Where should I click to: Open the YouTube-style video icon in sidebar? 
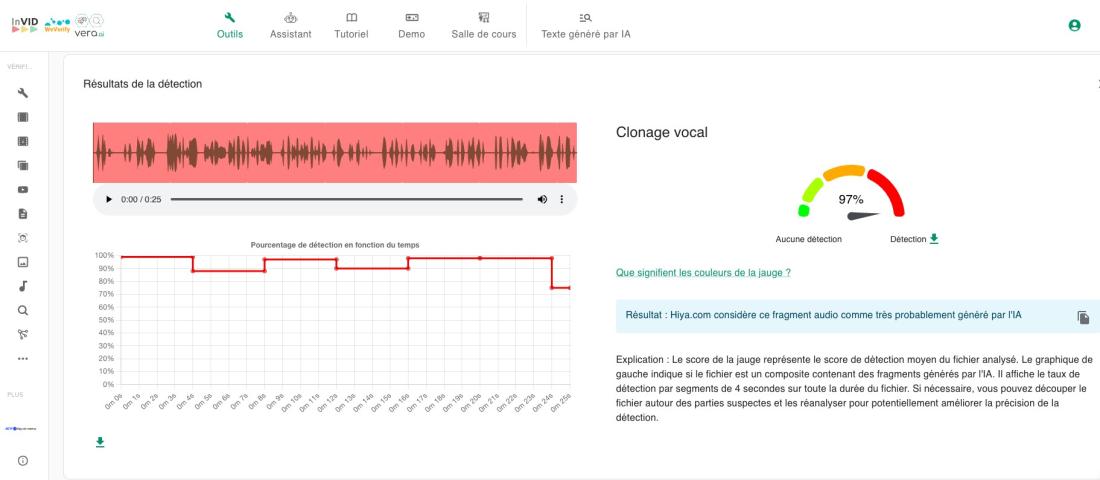pos(22,189)
